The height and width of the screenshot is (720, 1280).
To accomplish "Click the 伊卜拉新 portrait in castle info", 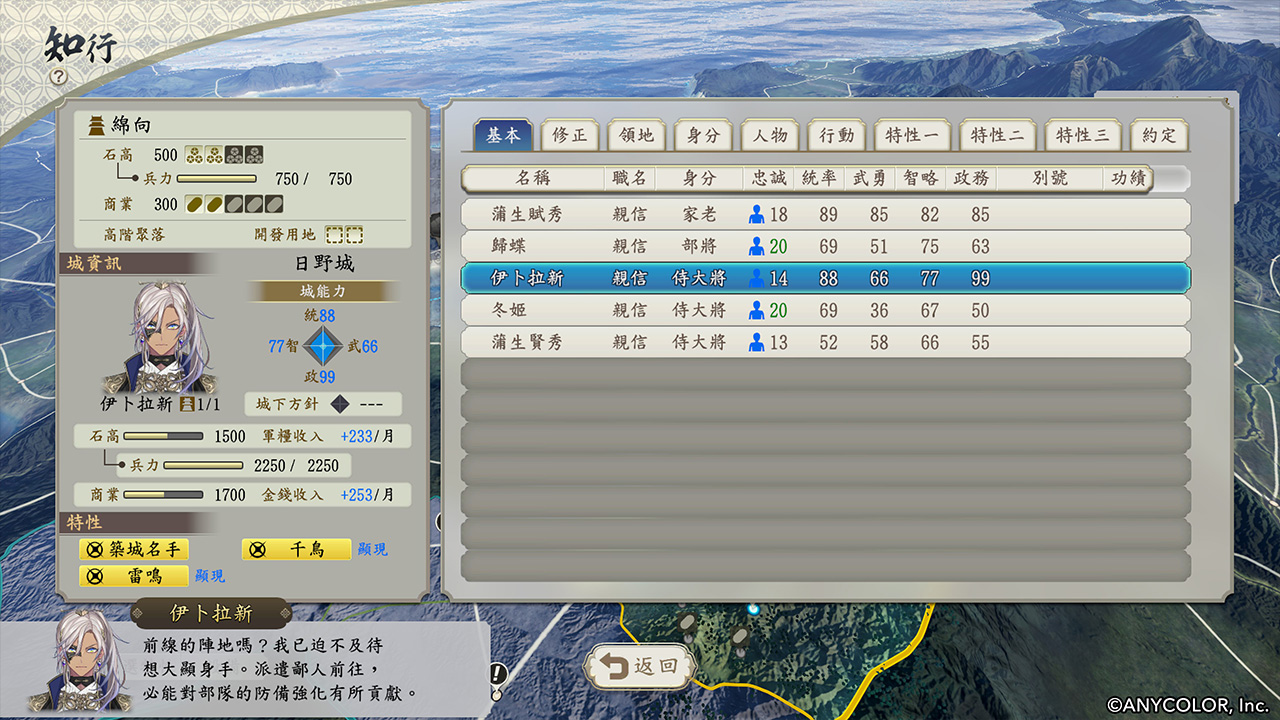I will pyautogui.click(x=158, y=337).
